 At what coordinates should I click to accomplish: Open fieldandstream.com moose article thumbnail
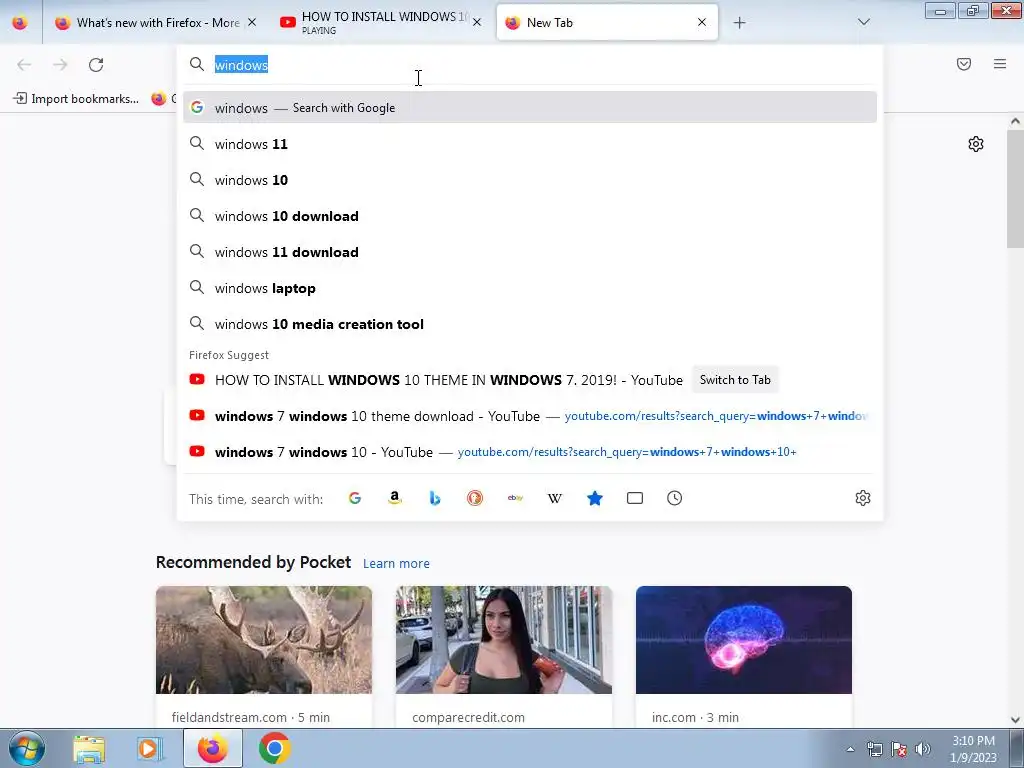[x=264, y=640]
